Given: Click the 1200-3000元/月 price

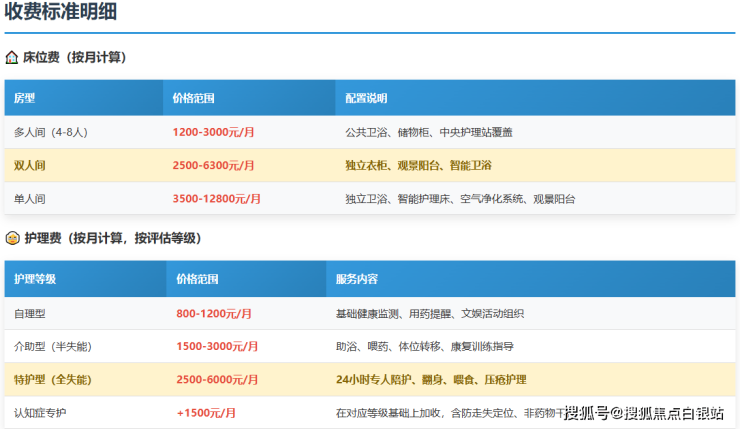Looking at the screenshot, I should coord(213,132).
